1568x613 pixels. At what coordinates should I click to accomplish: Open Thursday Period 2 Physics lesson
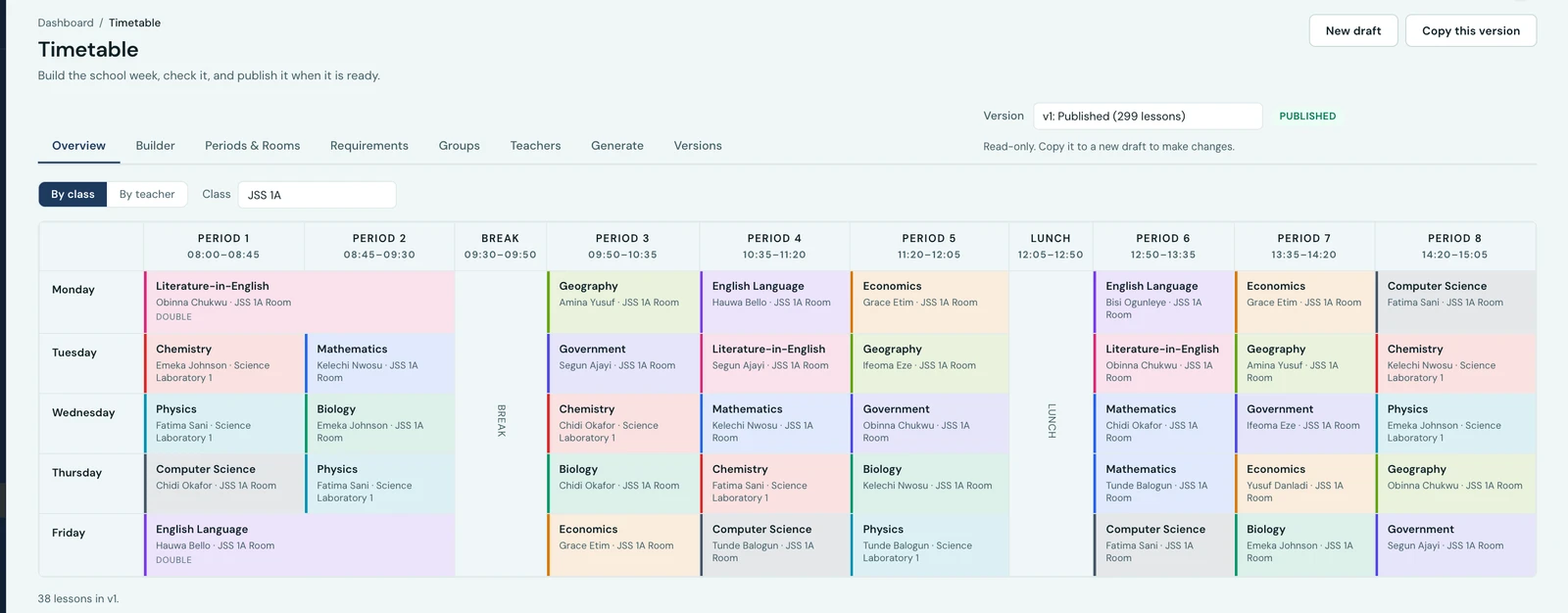coord(379,484)
